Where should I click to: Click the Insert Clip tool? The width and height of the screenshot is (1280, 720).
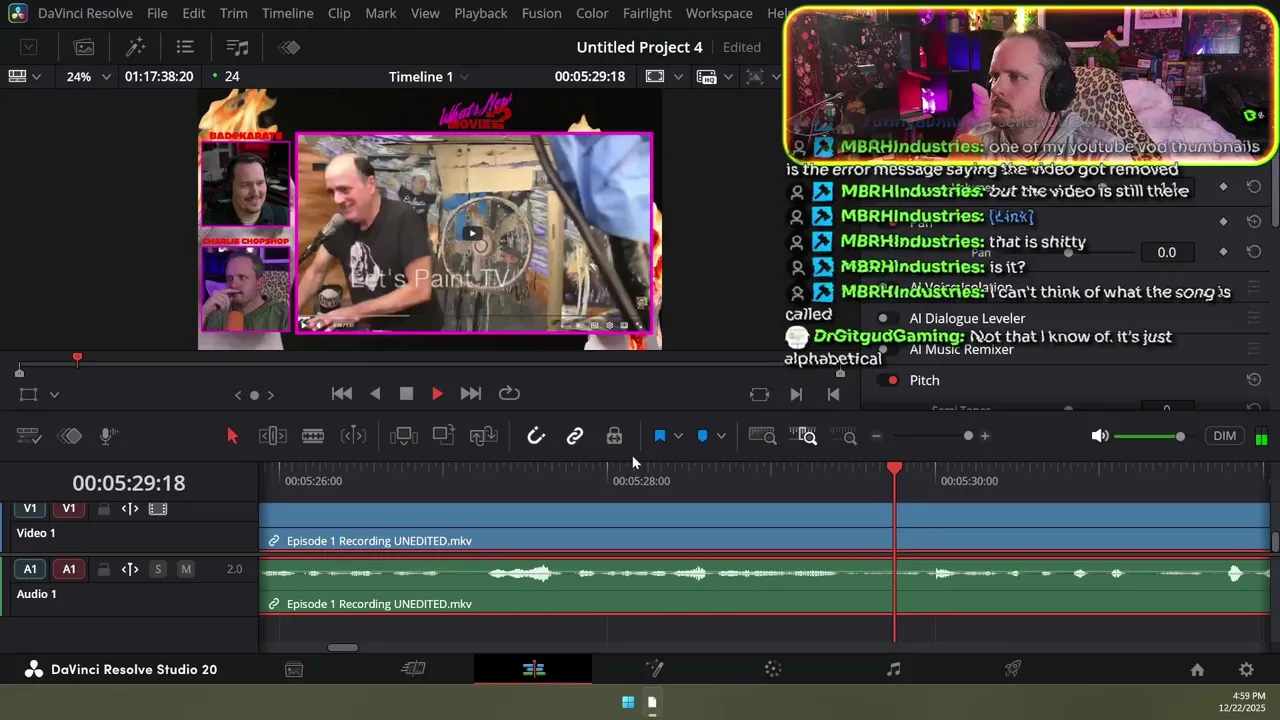pyautogui.click(x=404, y=436)
